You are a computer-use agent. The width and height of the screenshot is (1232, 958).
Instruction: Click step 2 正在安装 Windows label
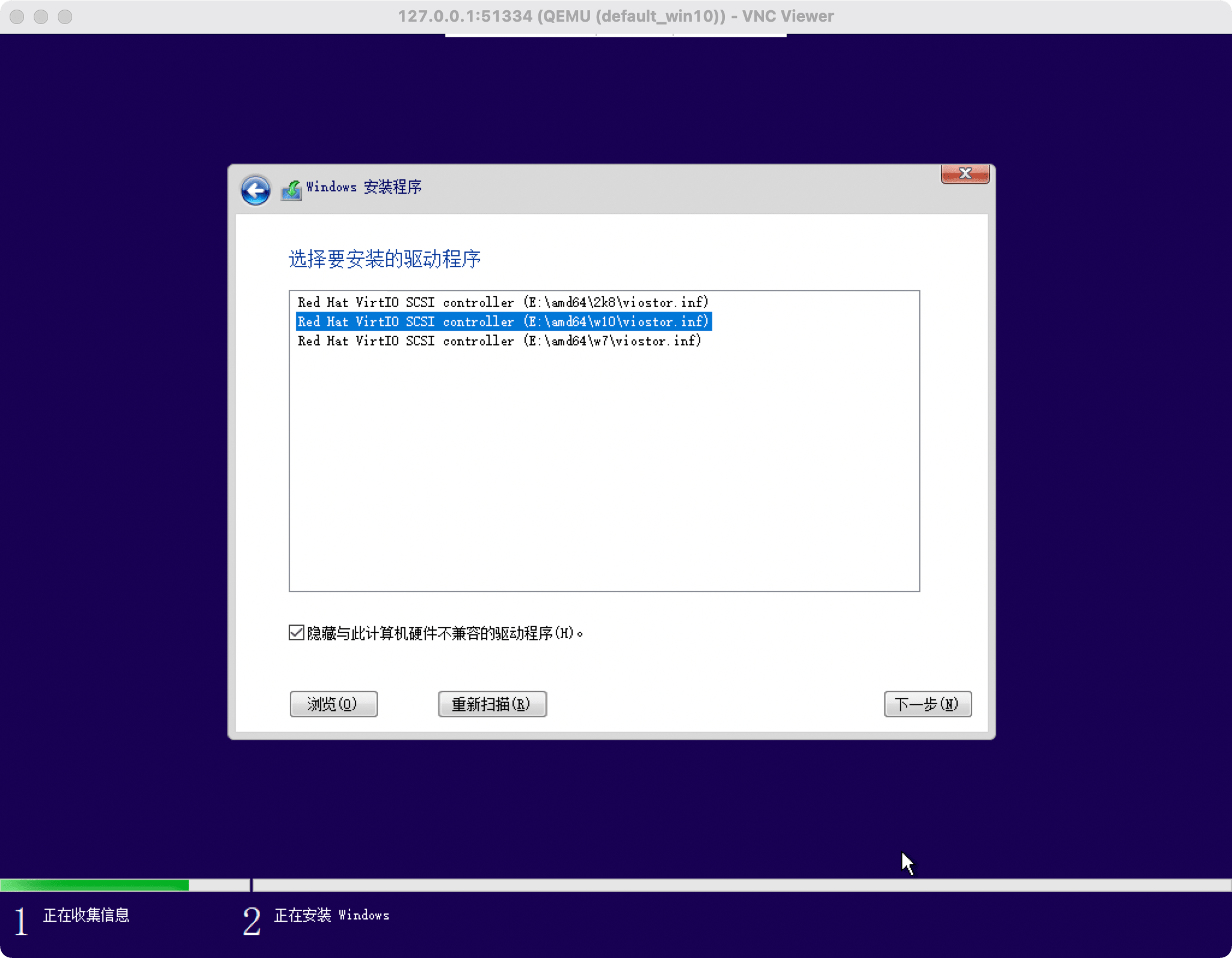331,915
